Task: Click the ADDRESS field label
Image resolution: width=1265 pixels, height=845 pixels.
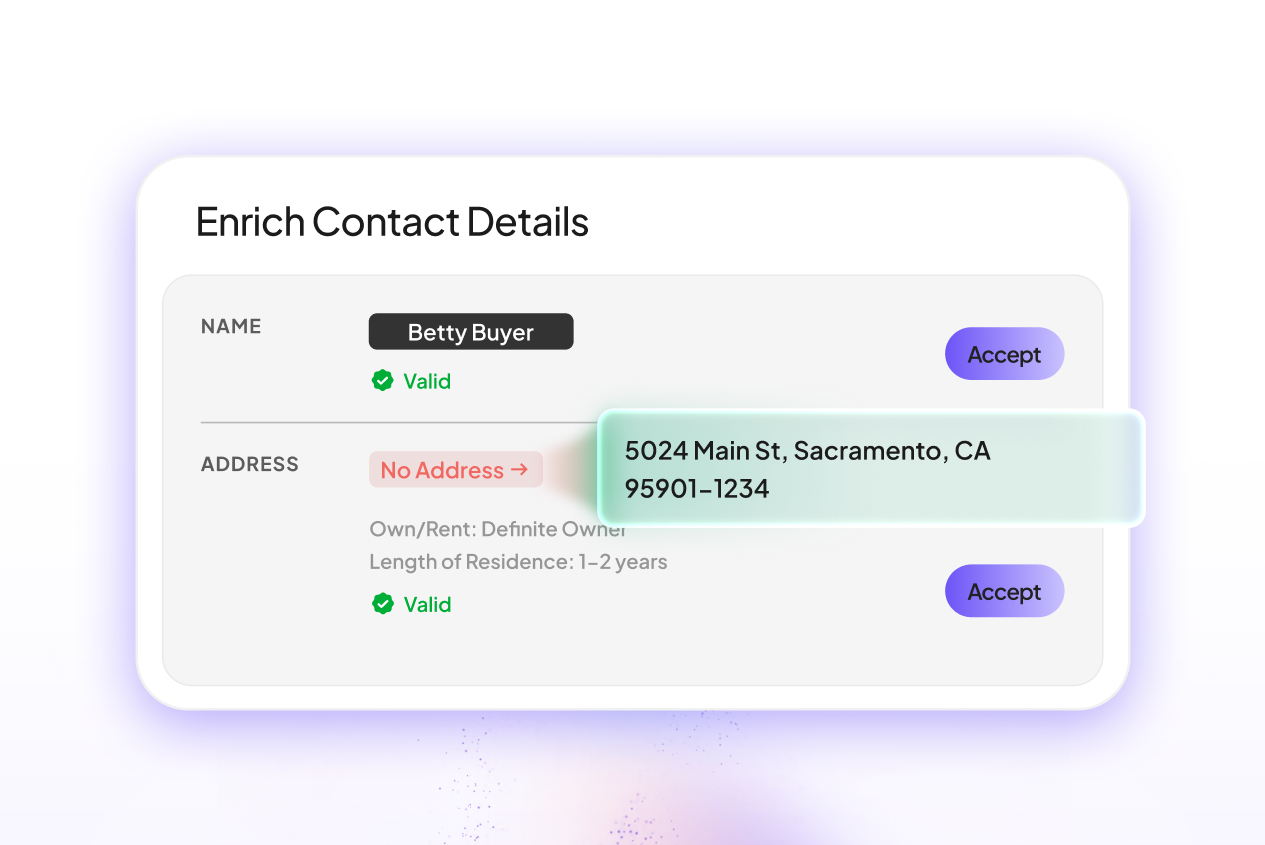Action: pos(250,464)
